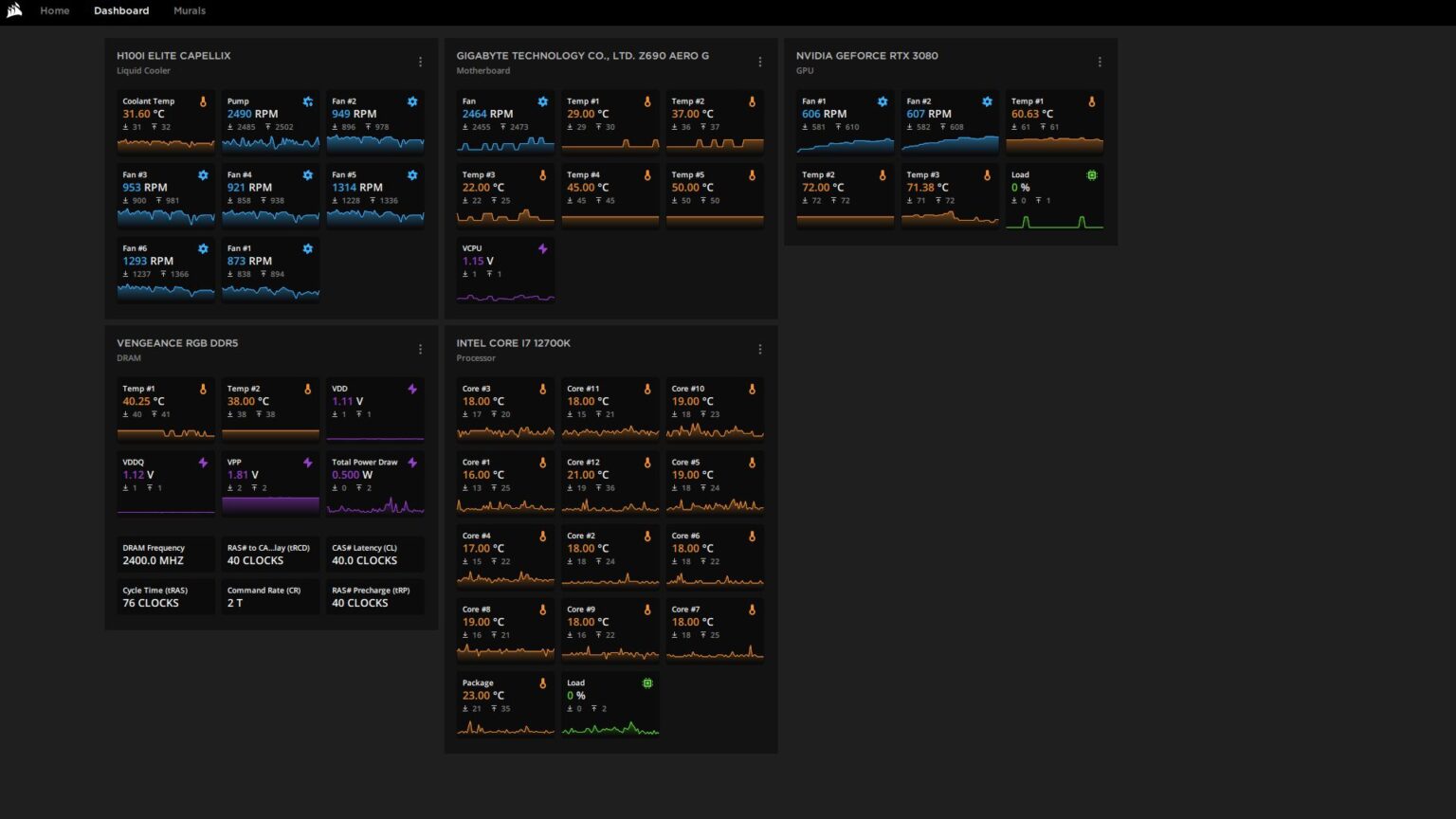The image size is (1456, 819).
Task: Select the Dashboard tab
Action: pos(121,10)
